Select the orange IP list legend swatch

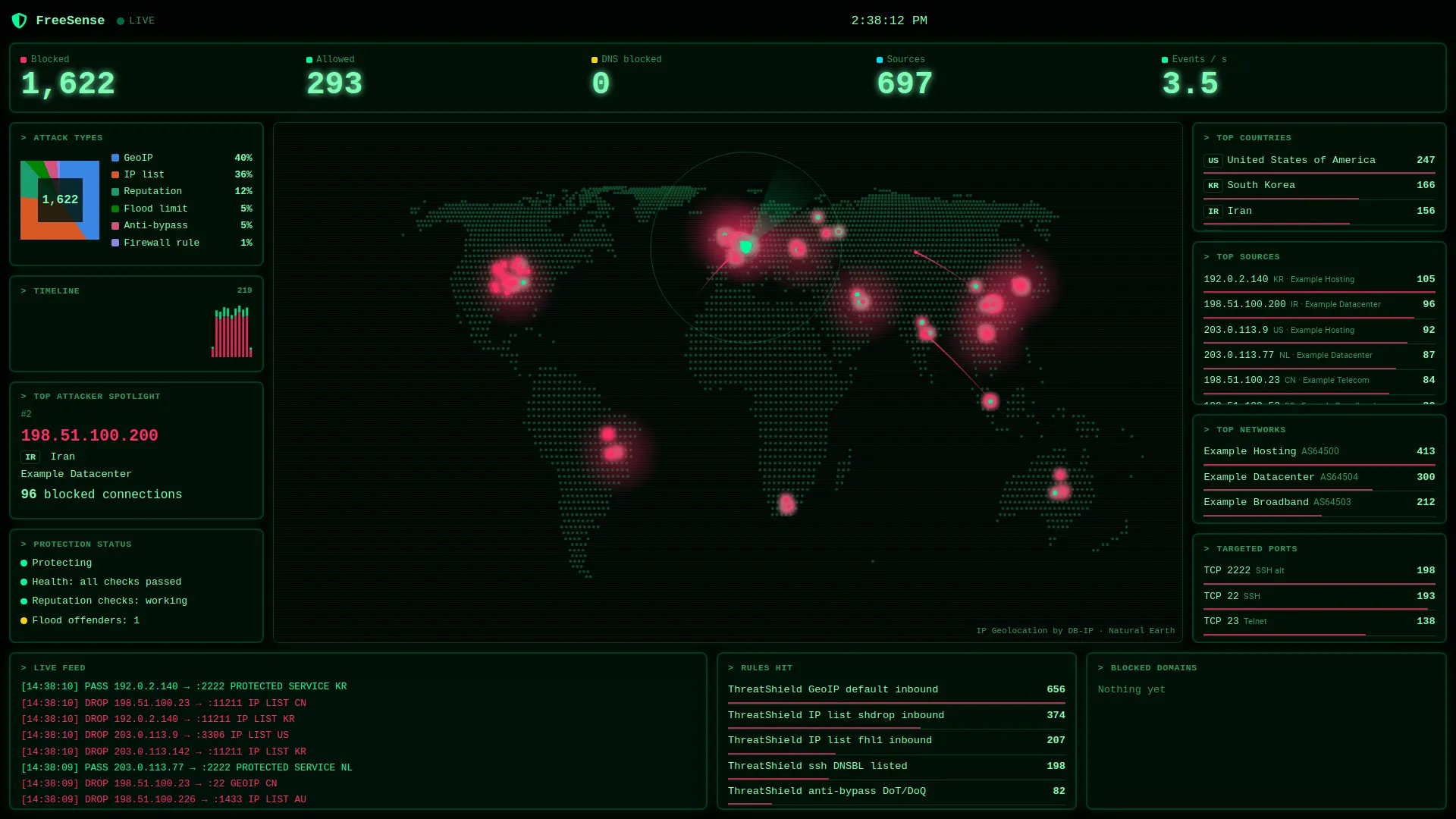click(x=115, y=175)
